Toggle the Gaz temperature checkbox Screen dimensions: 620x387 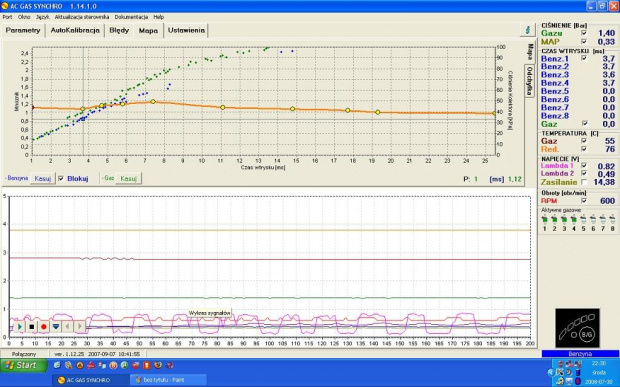click(x=584, y=141)
